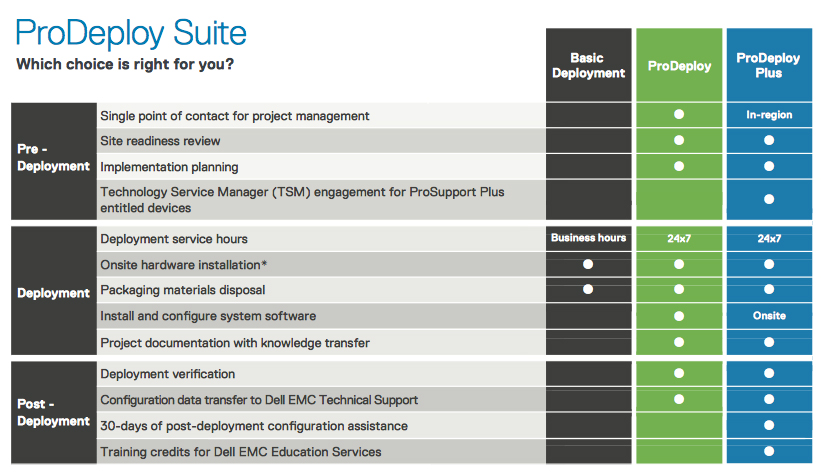Select the ProDeploy Plus column header

pos(769,65)
